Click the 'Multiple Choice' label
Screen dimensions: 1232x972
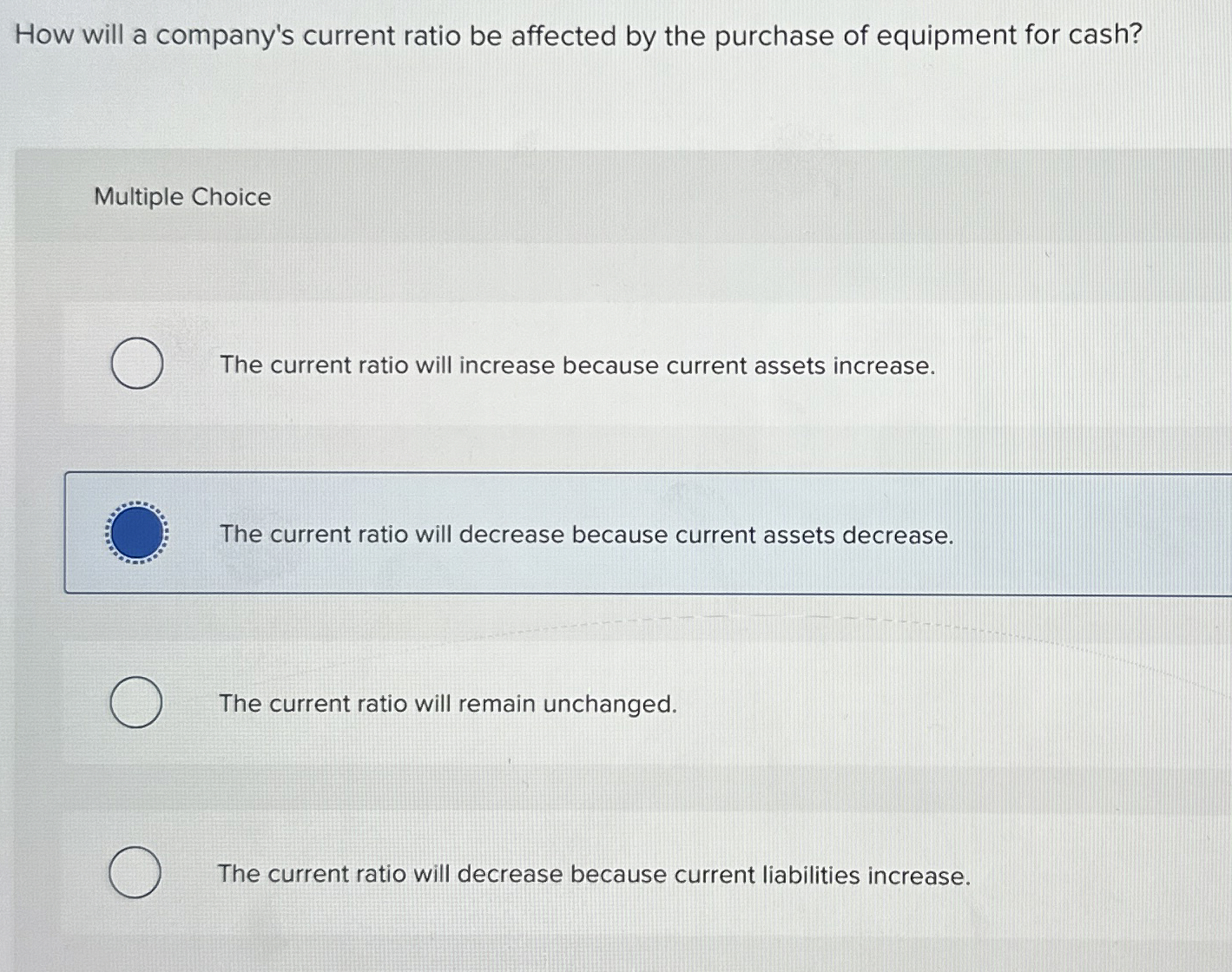181,197
